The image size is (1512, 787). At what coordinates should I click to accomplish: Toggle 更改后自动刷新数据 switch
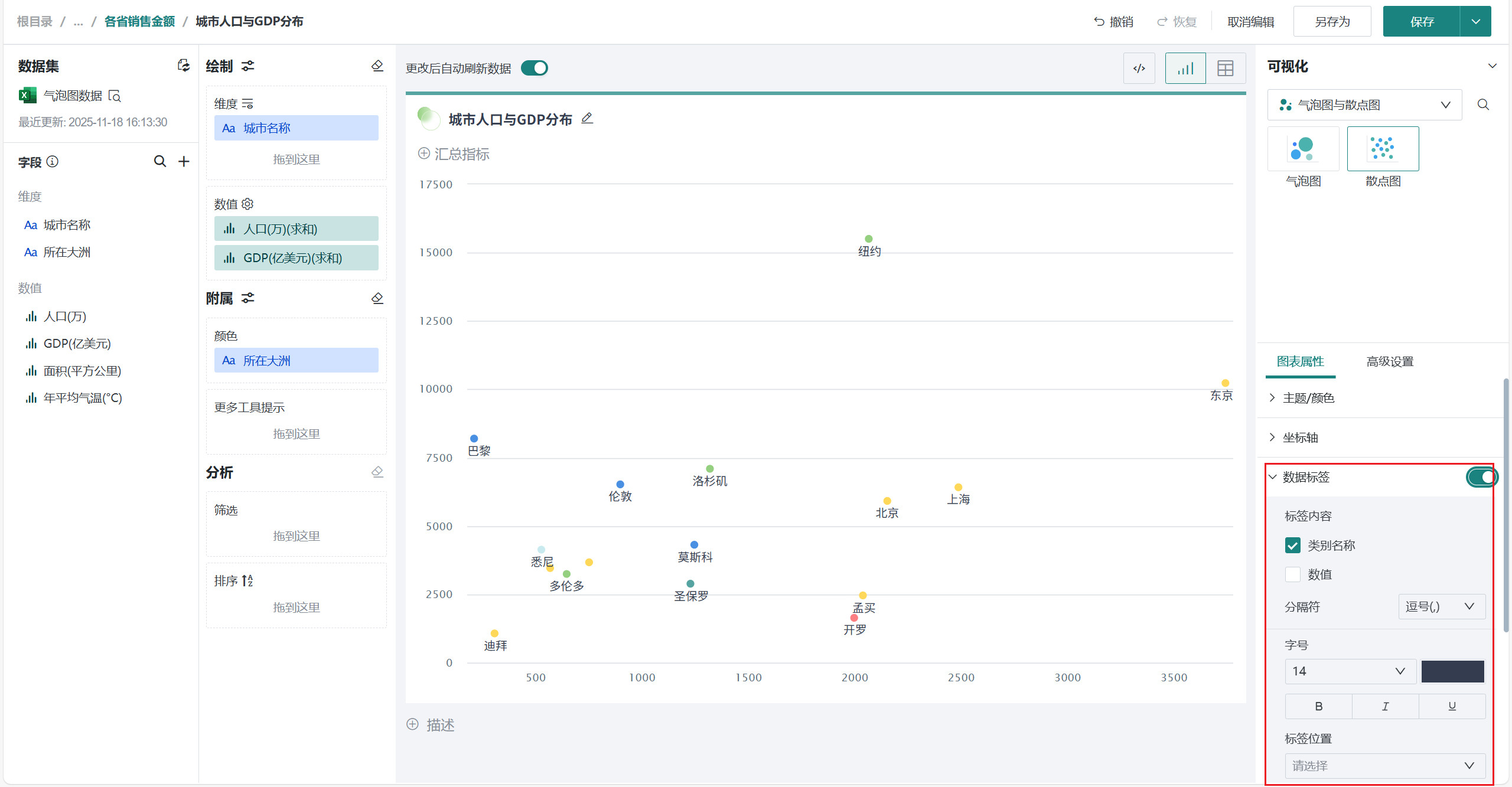(x=535, y=68)
